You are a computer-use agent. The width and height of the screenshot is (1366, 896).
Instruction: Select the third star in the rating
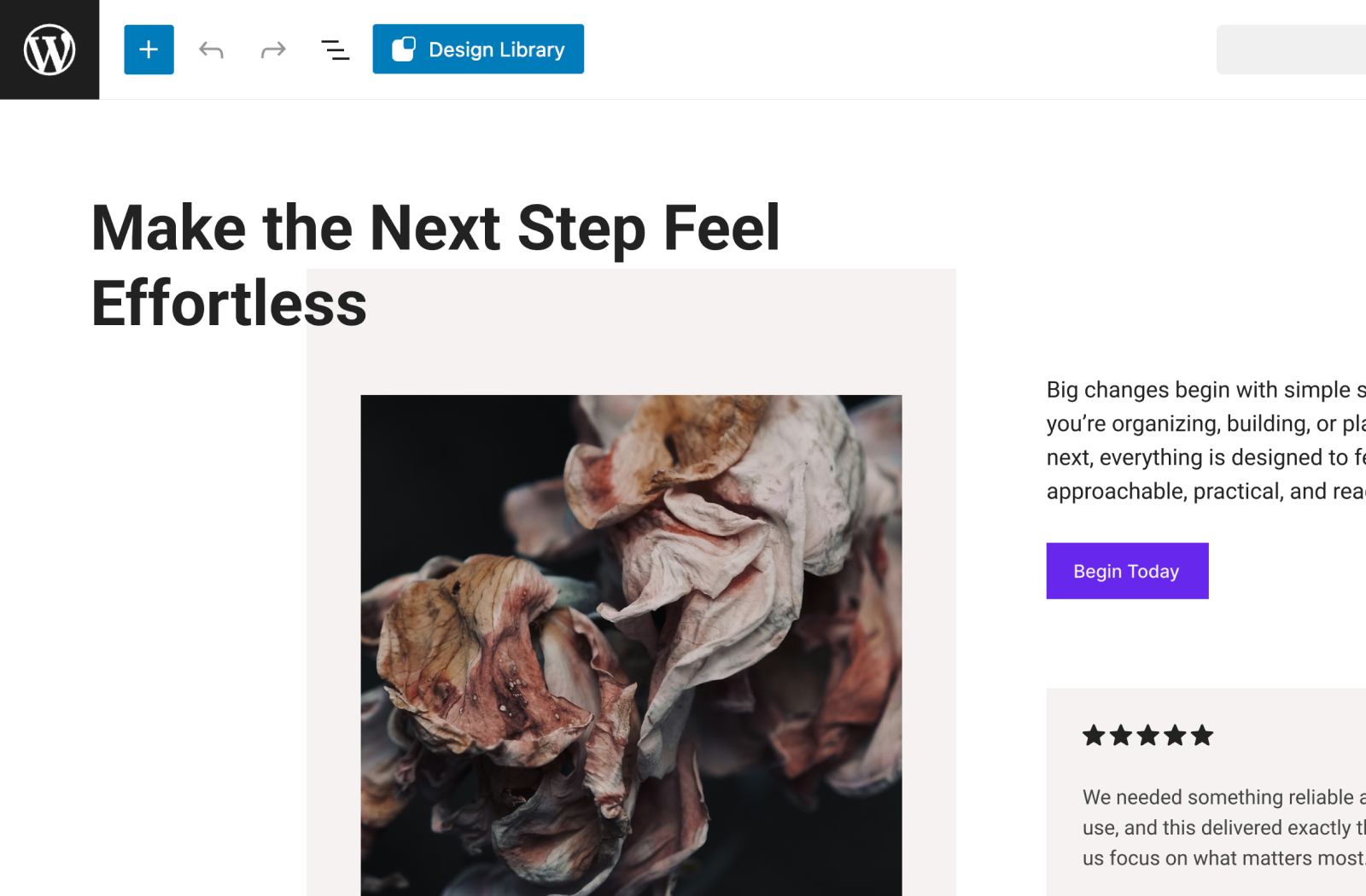click(x=1148, y=736)
